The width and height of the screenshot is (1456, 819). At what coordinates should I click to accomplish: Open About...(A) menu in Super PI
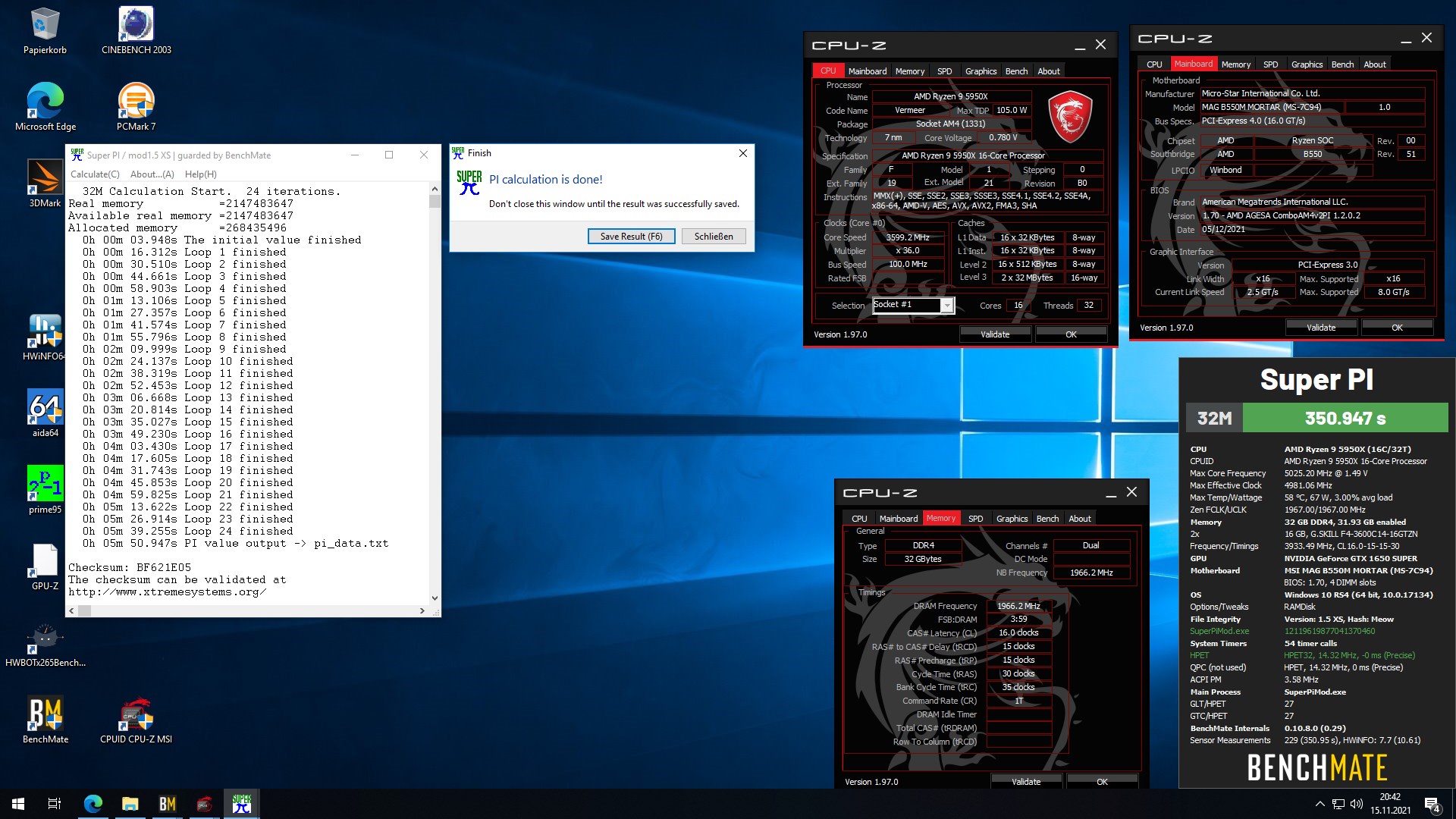(x=152, y=174)
